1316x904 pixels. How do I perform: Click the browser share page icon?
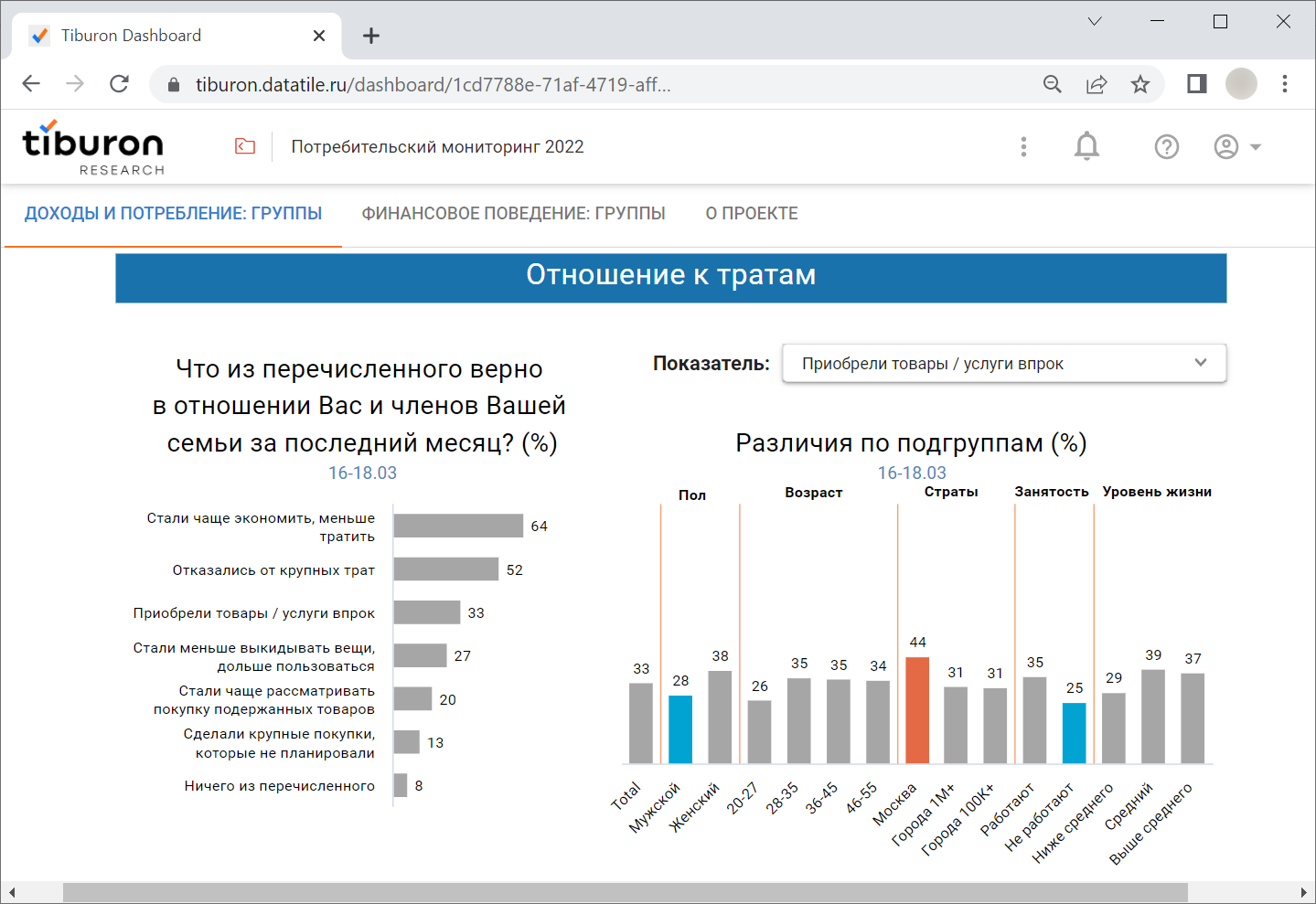(1097, 84)
